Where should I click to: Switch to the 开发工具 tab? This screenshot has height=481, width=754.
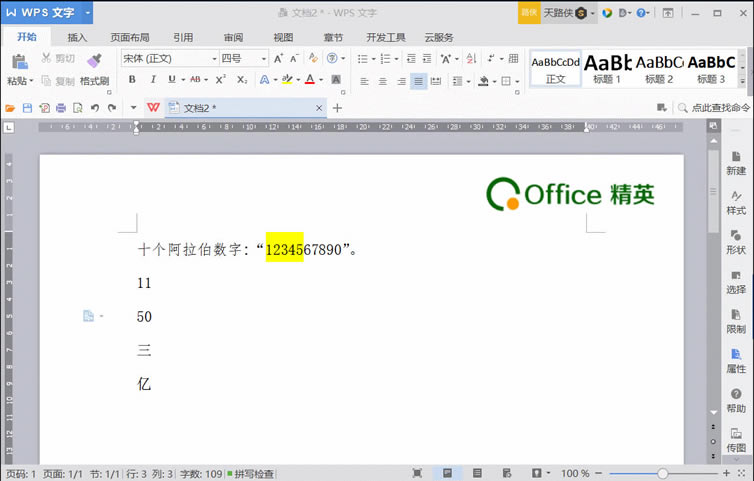(386, 38)
